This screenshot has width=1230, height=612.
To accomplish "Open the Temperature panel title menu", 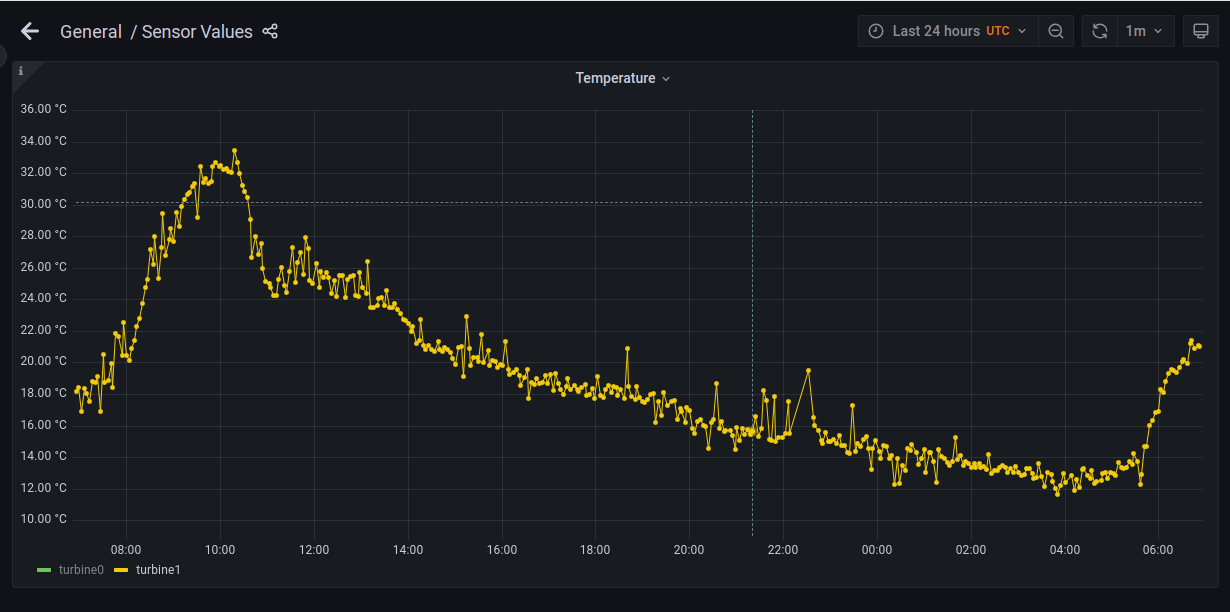I will [622, 78].
